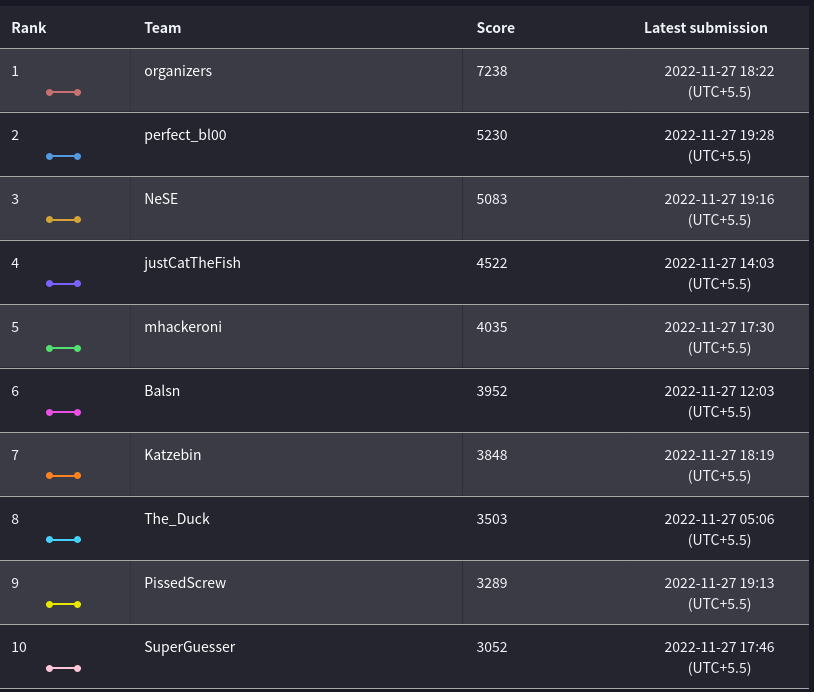The image size is (814, 692).
Task: Click the Latest submission column header
Action: pos(706,28)
